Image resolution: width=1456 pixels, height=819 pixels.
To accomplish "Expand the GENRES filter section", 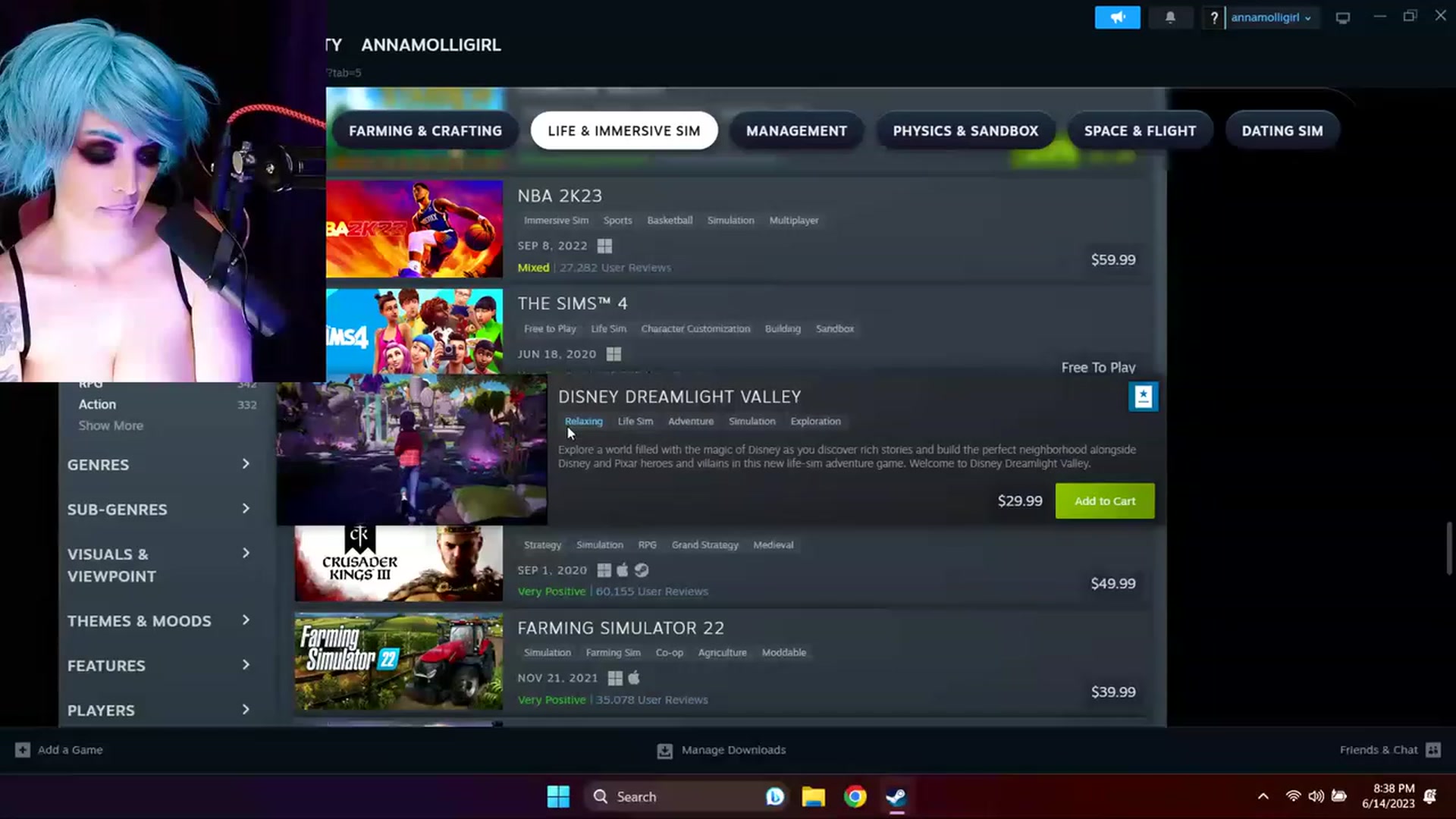I will click(x=158, y=464).
